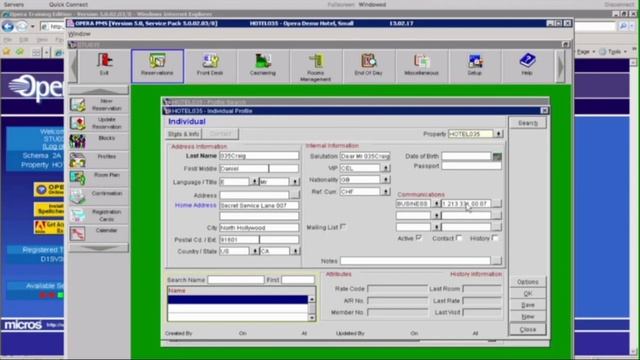The width and height of the screenshot is (640, 360).
Task: Open the Setup module
Action: (474, 65)
